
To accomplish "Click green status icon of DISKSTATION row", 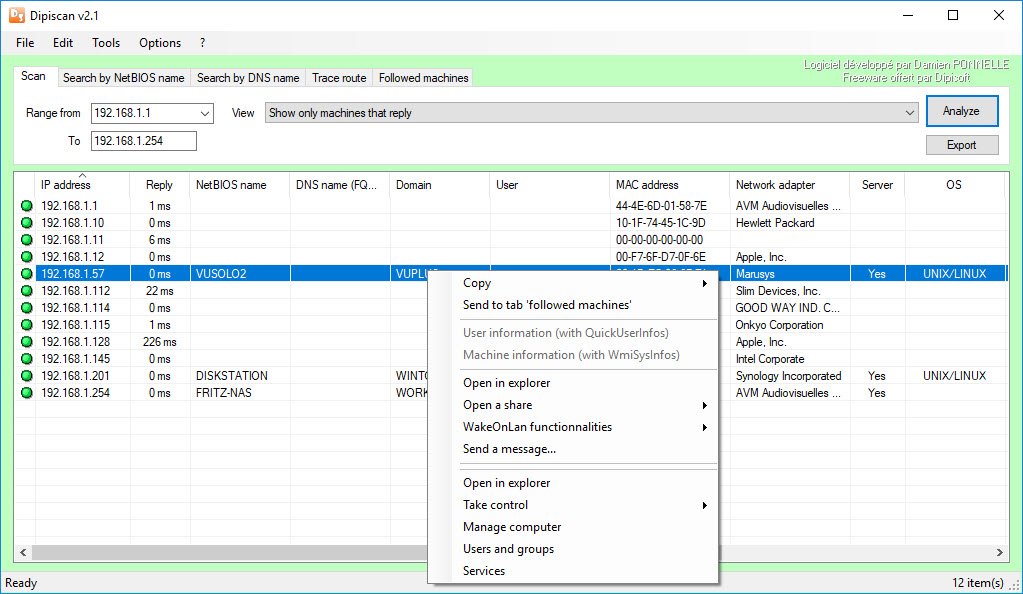I will tap(27, 376).
